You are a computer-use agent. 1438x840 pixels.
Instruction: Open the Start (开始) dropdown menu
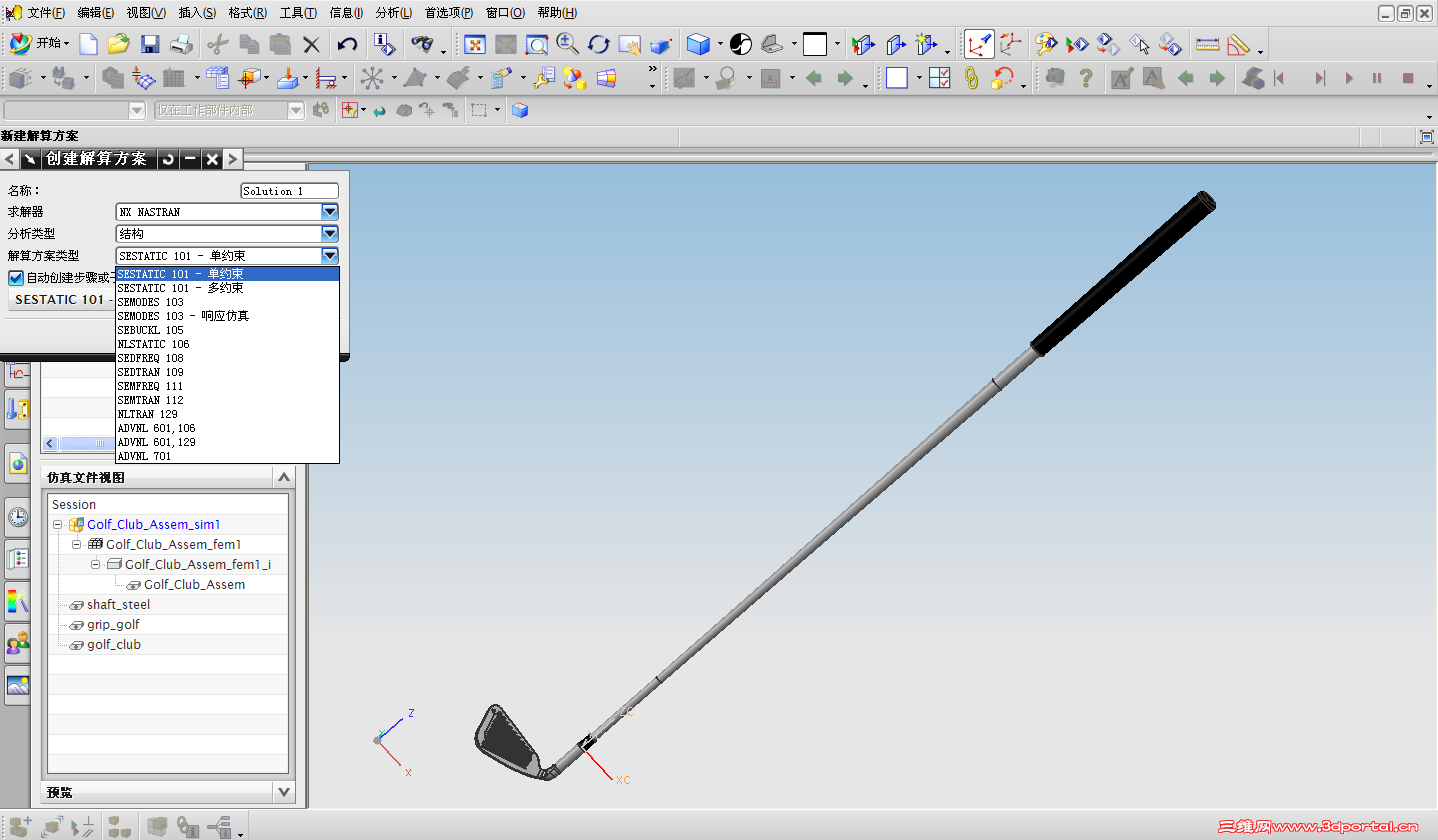41,44
